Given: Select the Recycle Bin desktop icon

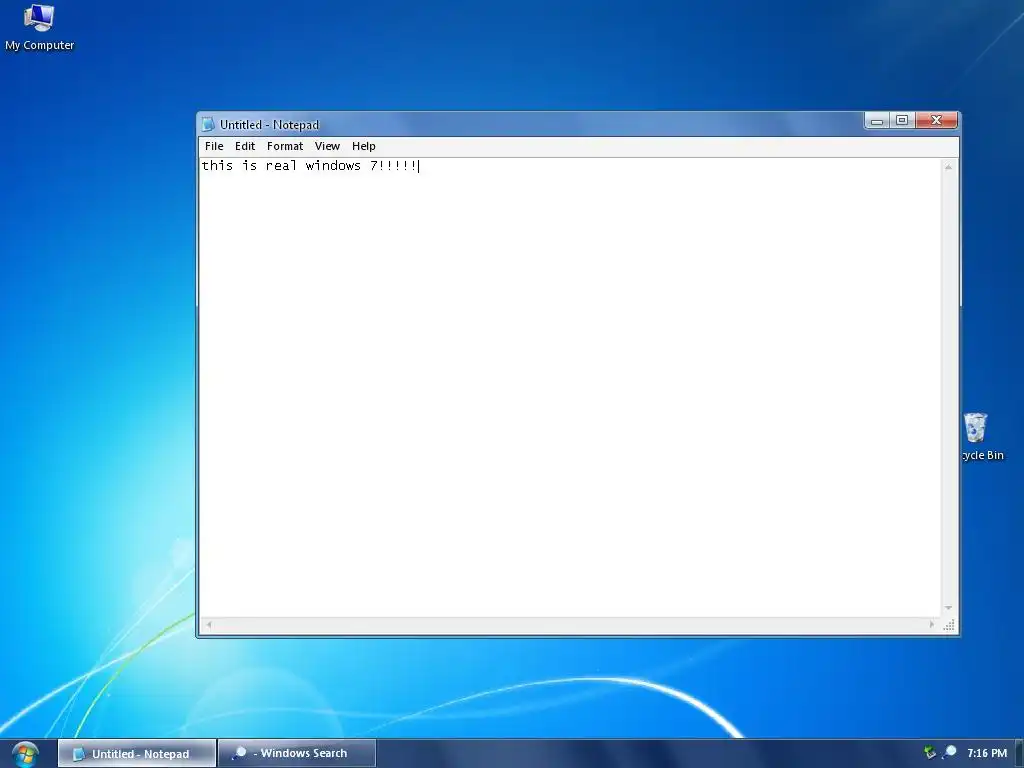Looking at the screenshot, I should 982,436.
